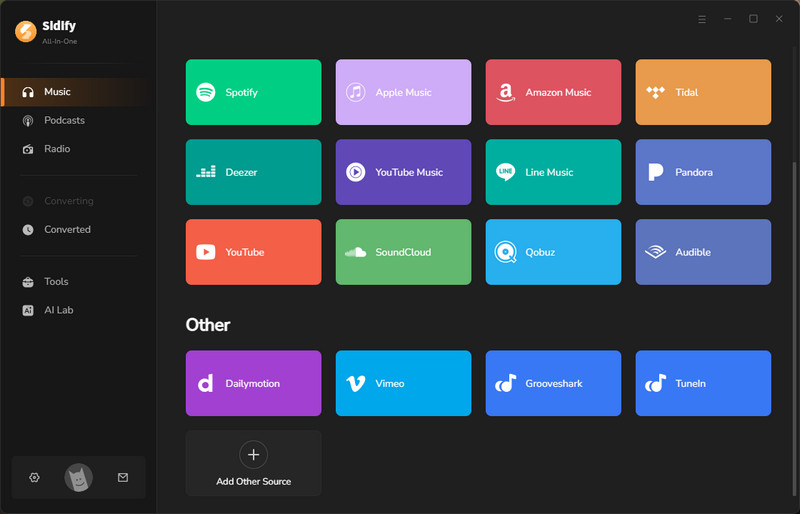The width and height of the screenshot is (800, 514).
Task: Click the Pandora P logo icon
Action: (655, 172)
